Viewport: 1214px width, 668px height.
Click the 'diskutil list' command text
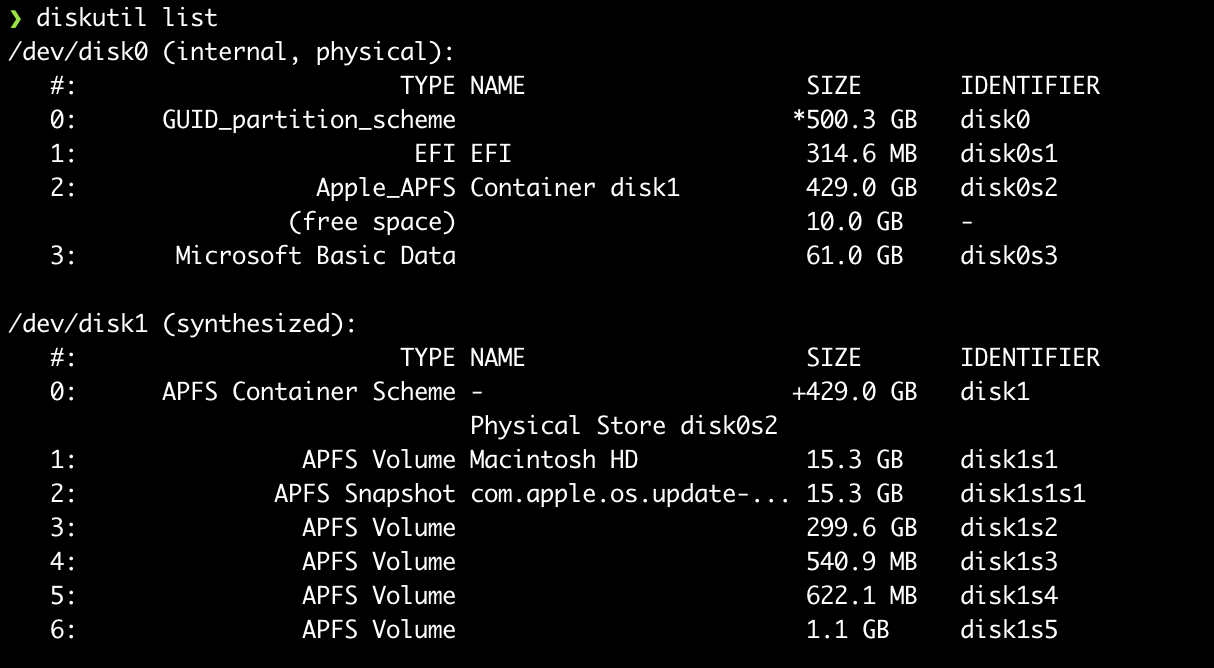pyautogui.click(x=127, y=18)
